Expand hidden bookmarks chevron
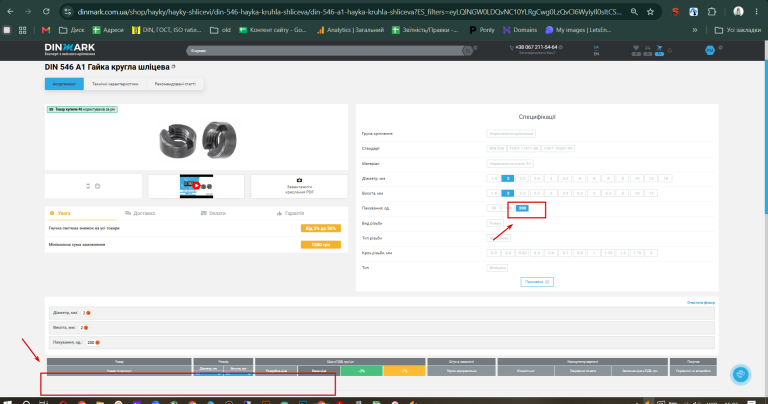The image size is (768, 404). pyautogui.click(x=695, y=30)
